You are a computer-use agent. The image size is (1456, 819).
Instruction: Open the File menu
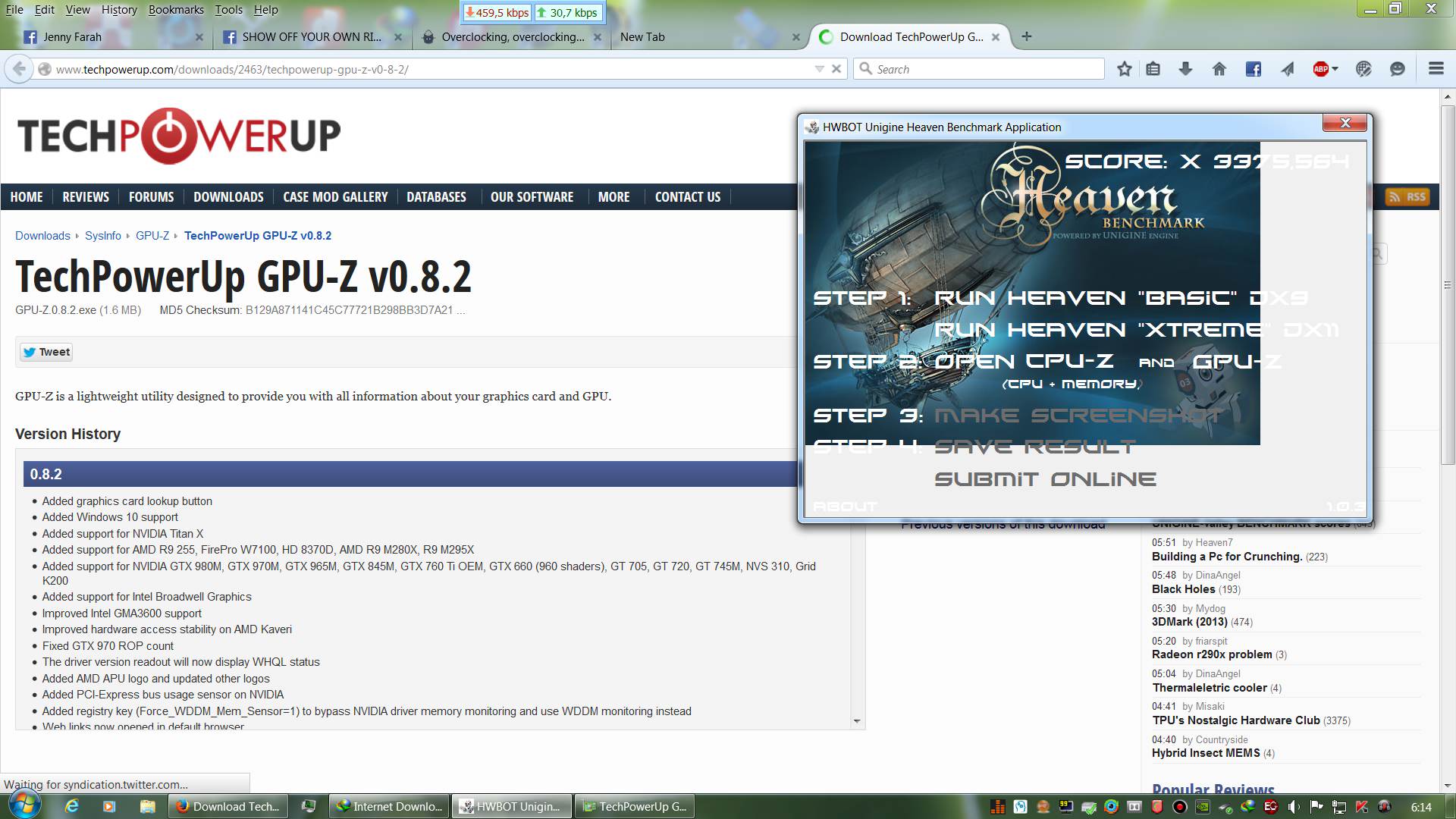click(14, 10)
